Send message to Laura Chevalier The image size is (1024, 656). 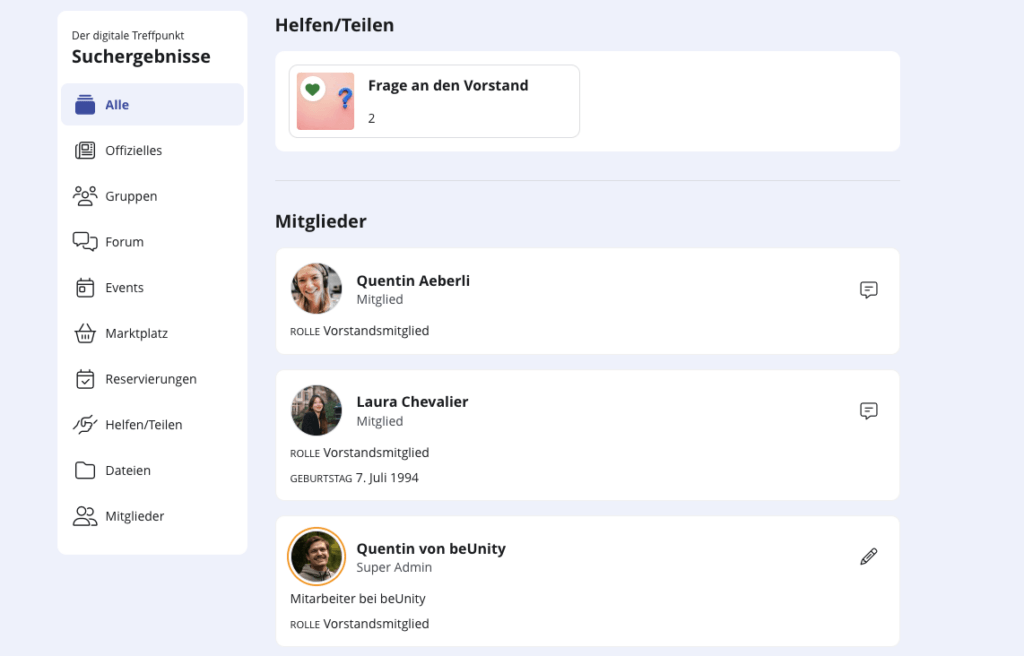869,411
